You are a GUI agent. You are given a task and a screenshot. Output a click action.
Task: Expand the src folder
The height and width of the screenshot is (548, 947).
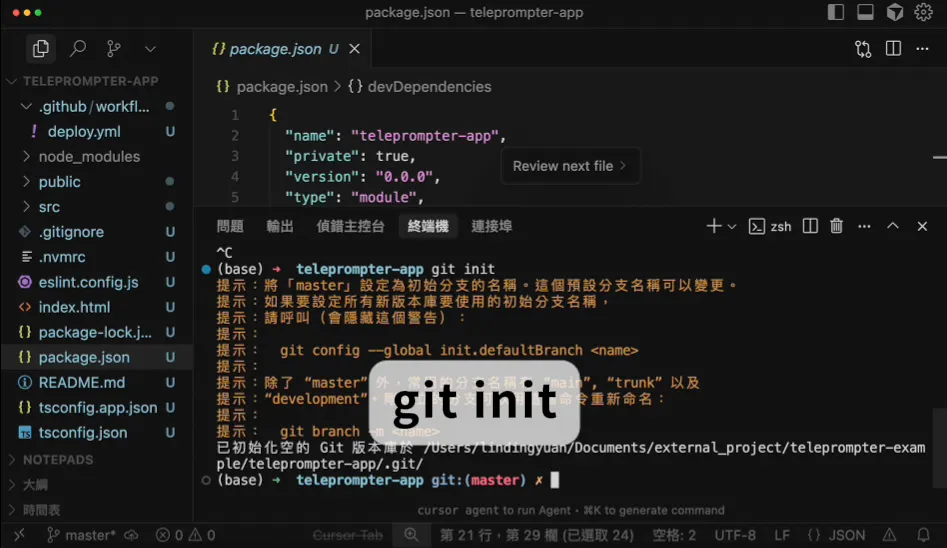[50, 207]
